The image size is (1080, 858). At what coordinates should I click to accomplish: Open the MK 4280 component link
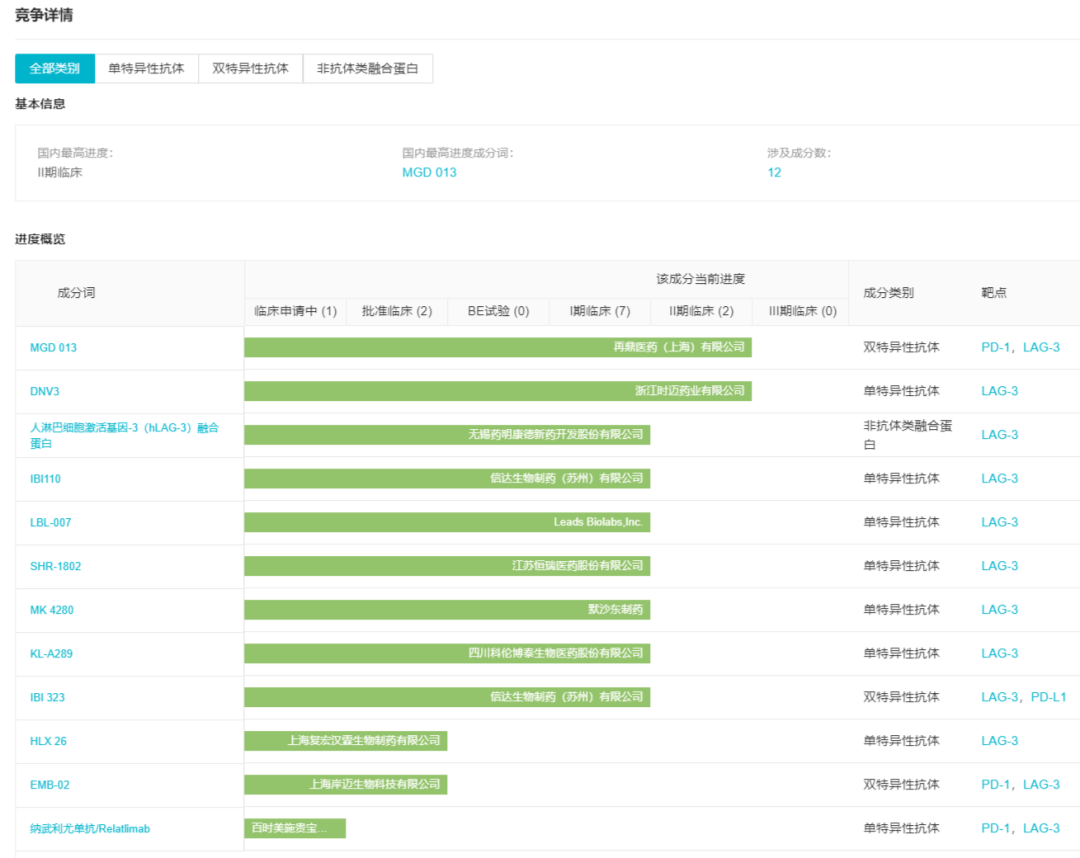(x=52, y=610)
